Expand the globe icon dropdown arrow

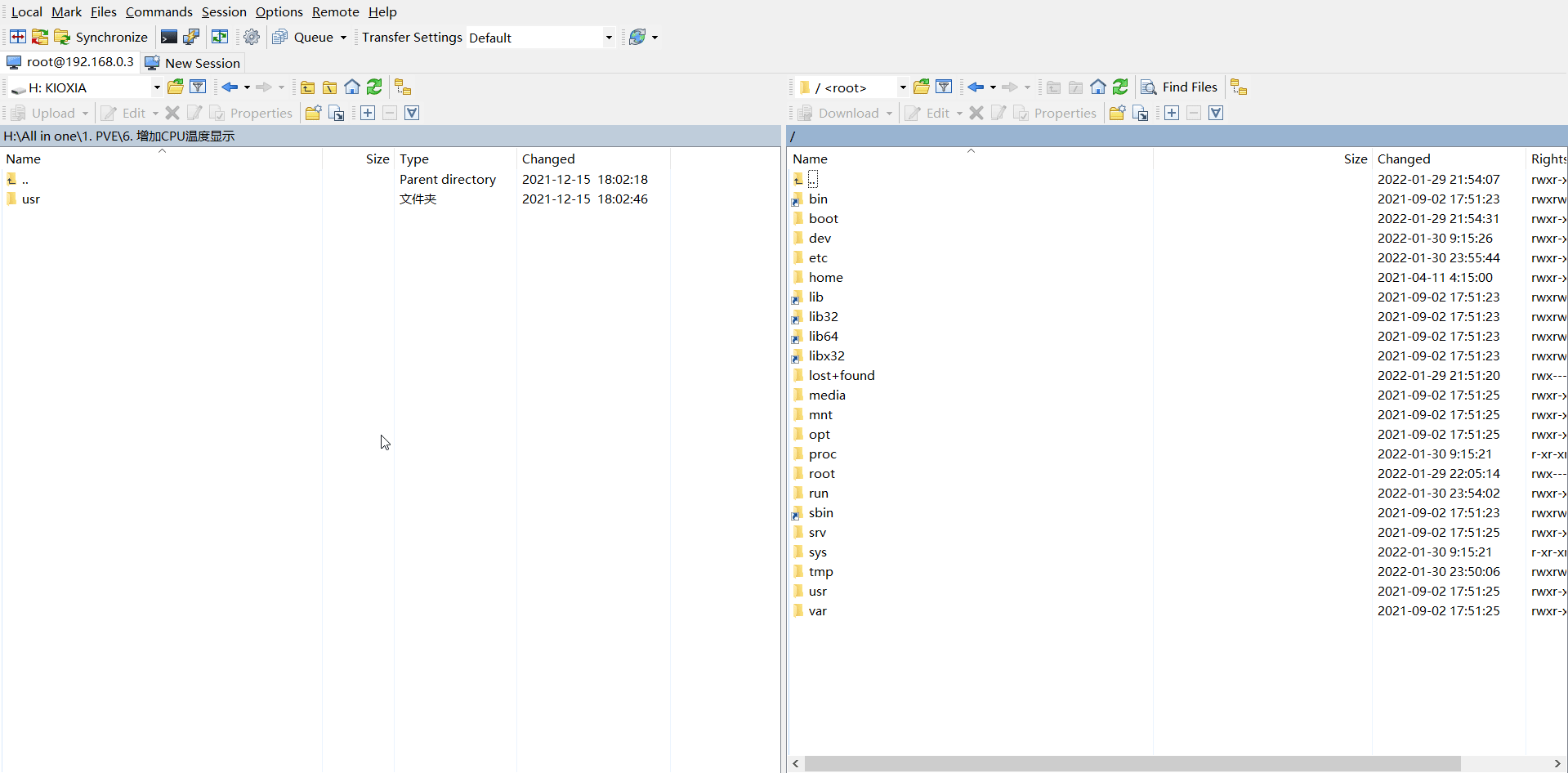pyautogui.click(x=654, y=38)
